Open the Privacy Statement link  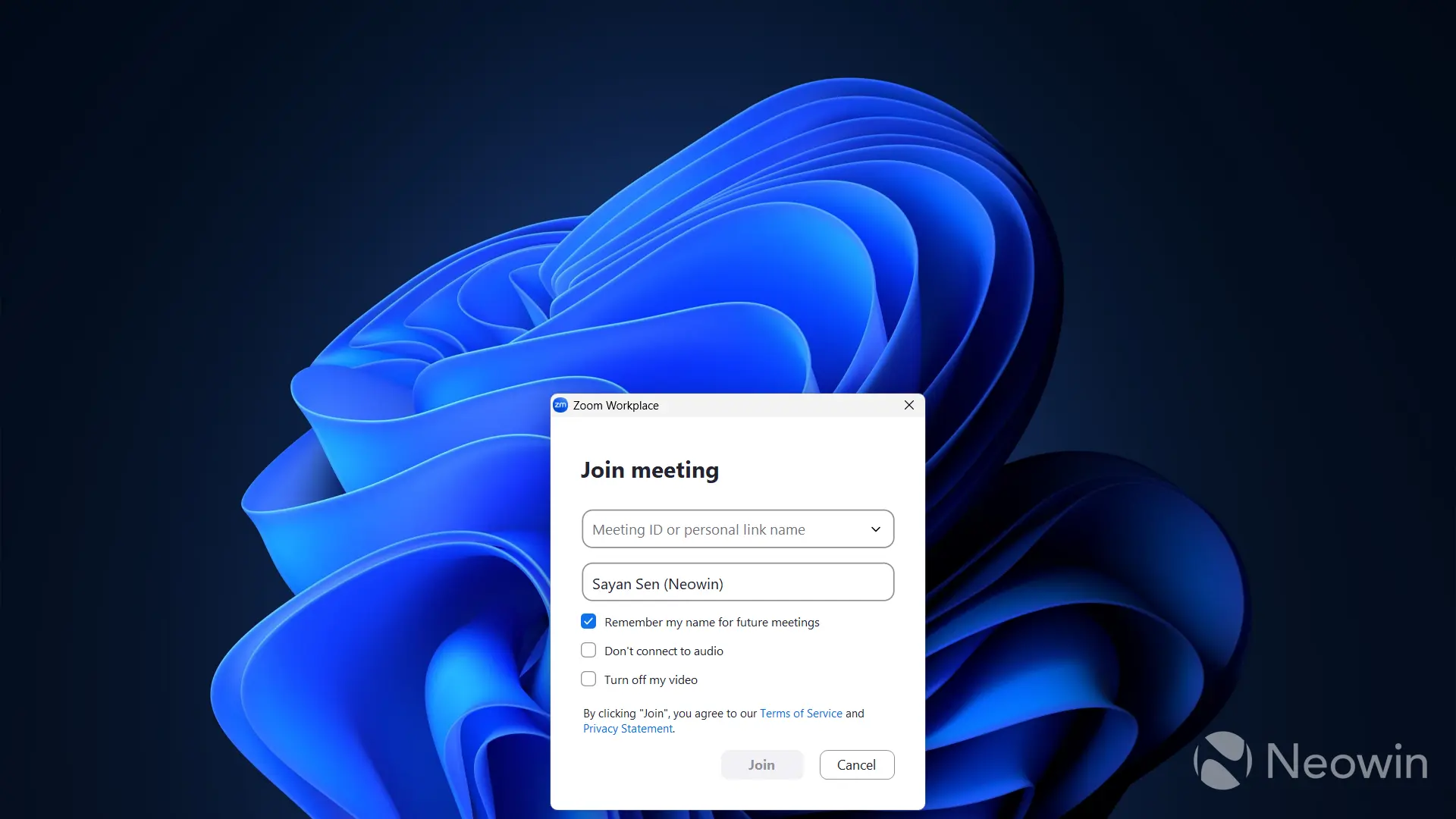click(x=628, y=729)
